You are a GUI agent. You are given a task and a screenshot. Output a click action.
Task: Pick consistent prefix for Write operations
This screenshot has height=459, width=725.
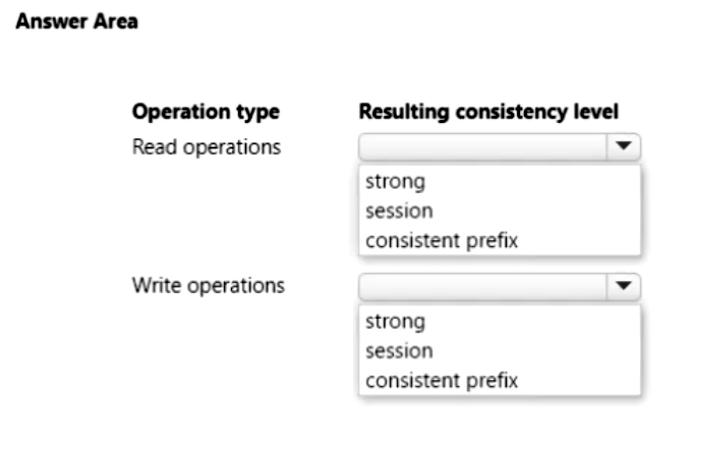(442, 381)
